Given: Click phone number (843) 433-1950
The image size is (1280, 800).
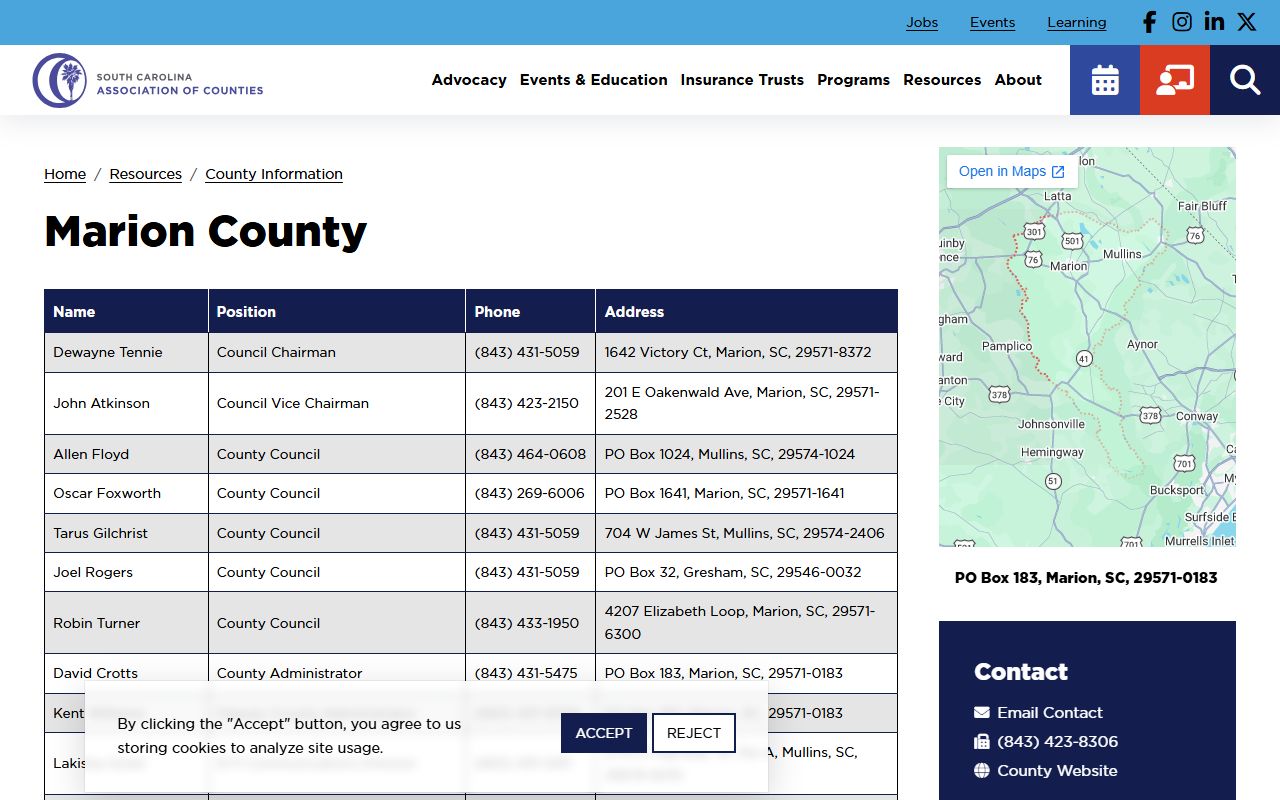Looking at the screenshot, I should point(527,624).
